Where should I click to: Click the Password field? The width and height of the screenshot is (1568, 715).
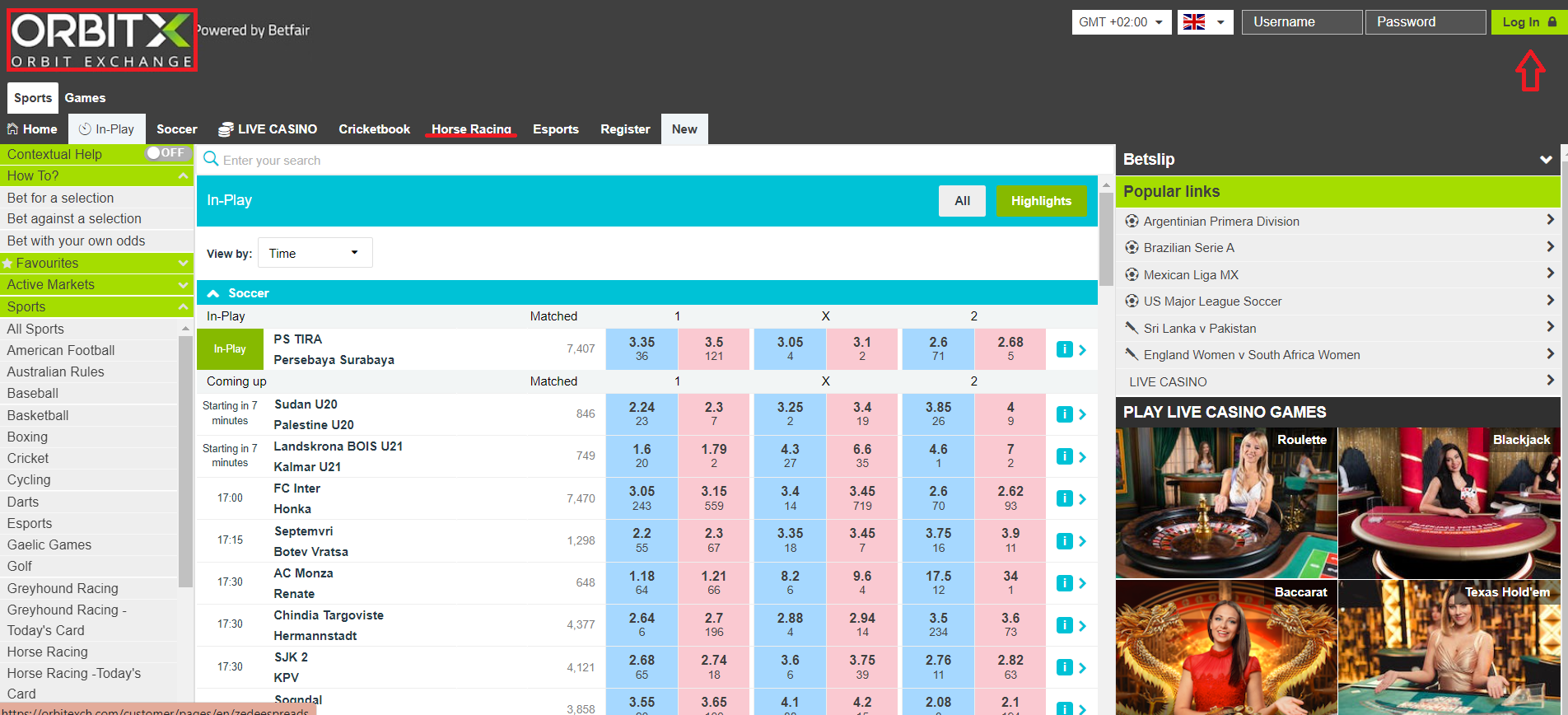(1426, 22)
